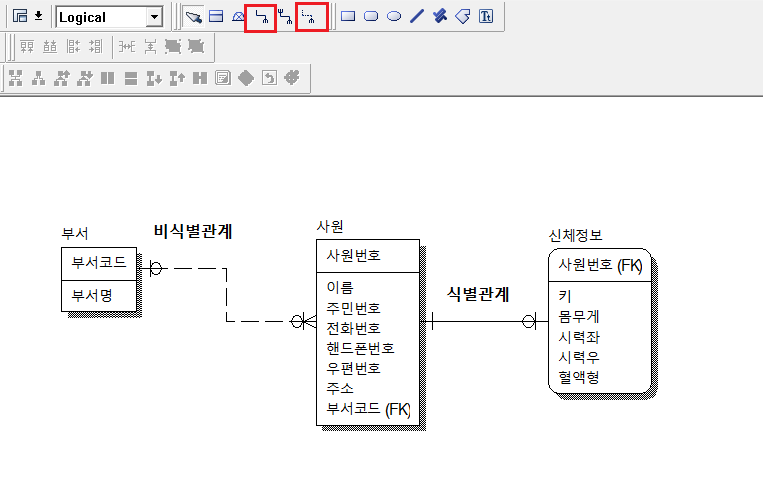Select the 키 attribute

coord(564,296)
